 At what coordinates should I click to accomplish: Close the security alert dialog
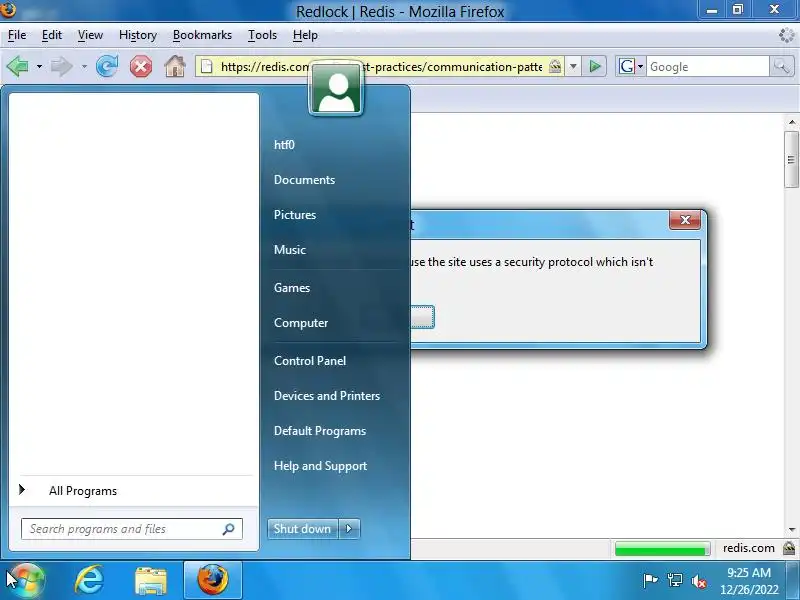pos(685,220)
